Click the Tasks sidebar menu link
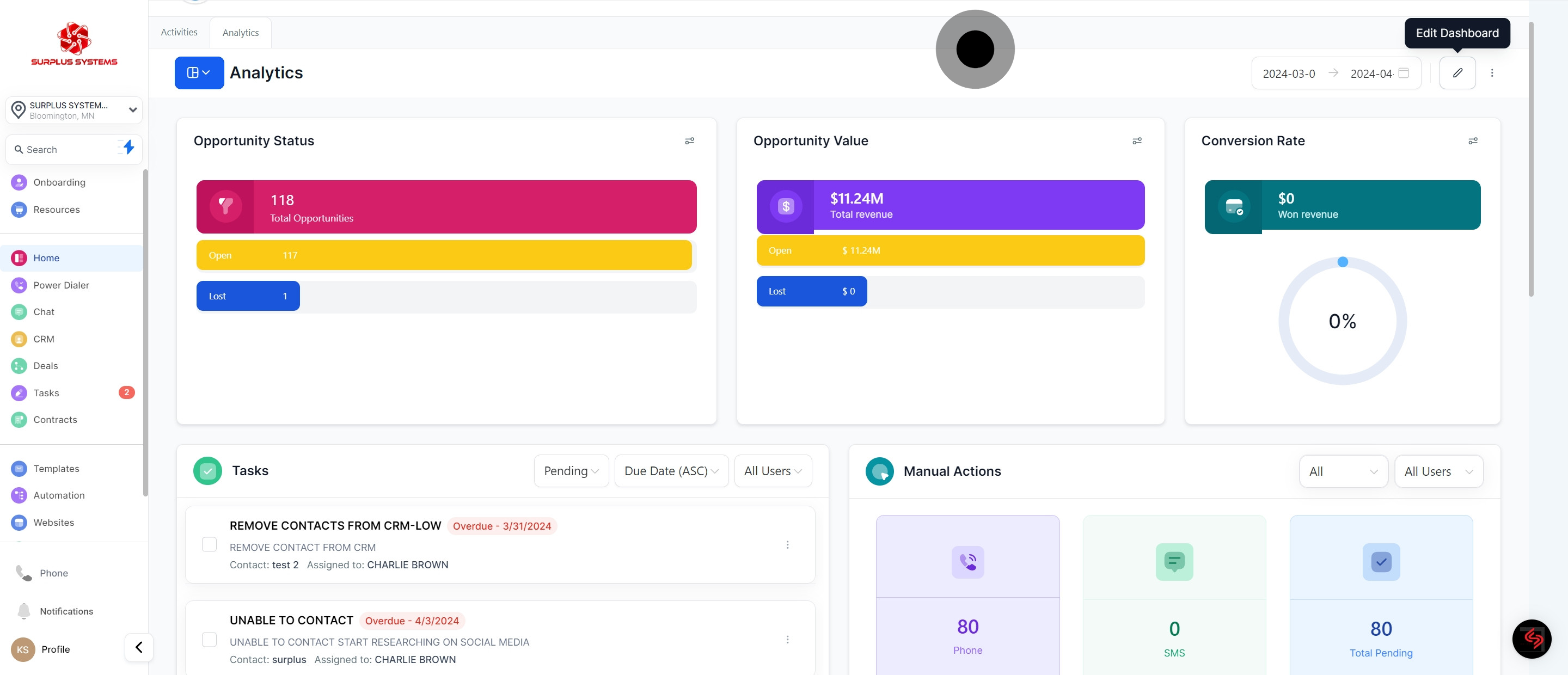The height and width of the screenshot is (675, 1568). 46,392
